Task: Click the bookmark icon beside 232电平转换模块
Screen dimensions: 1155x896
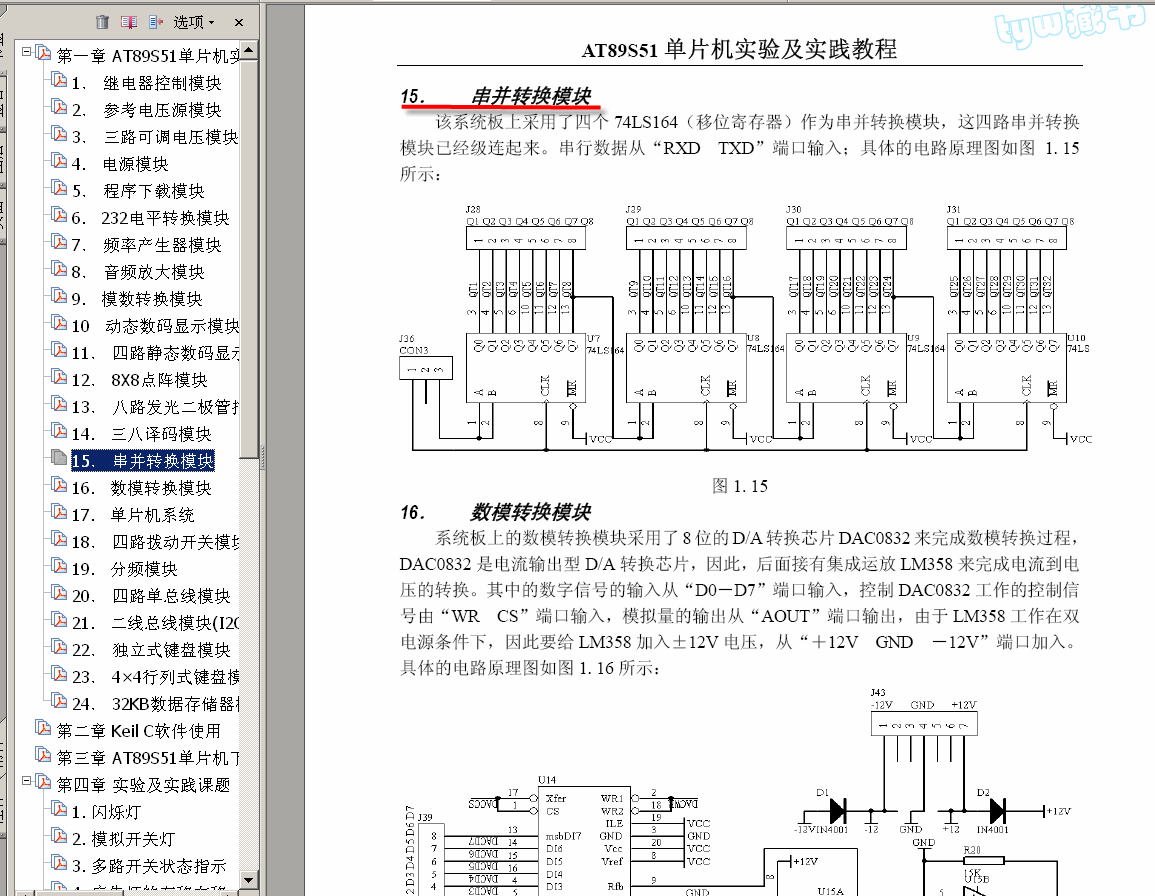Action: click(x=59, y=215)
